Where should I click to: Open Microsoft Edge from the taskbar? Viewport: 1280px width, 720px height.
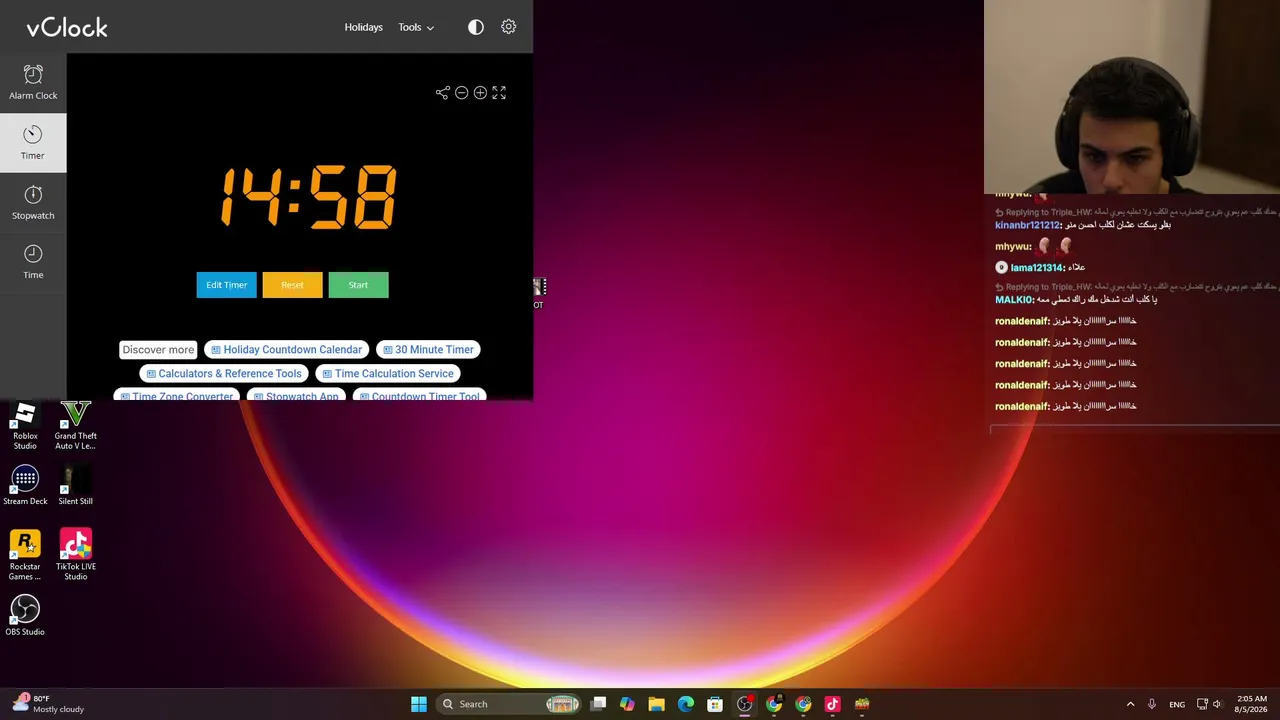point(686,704)
